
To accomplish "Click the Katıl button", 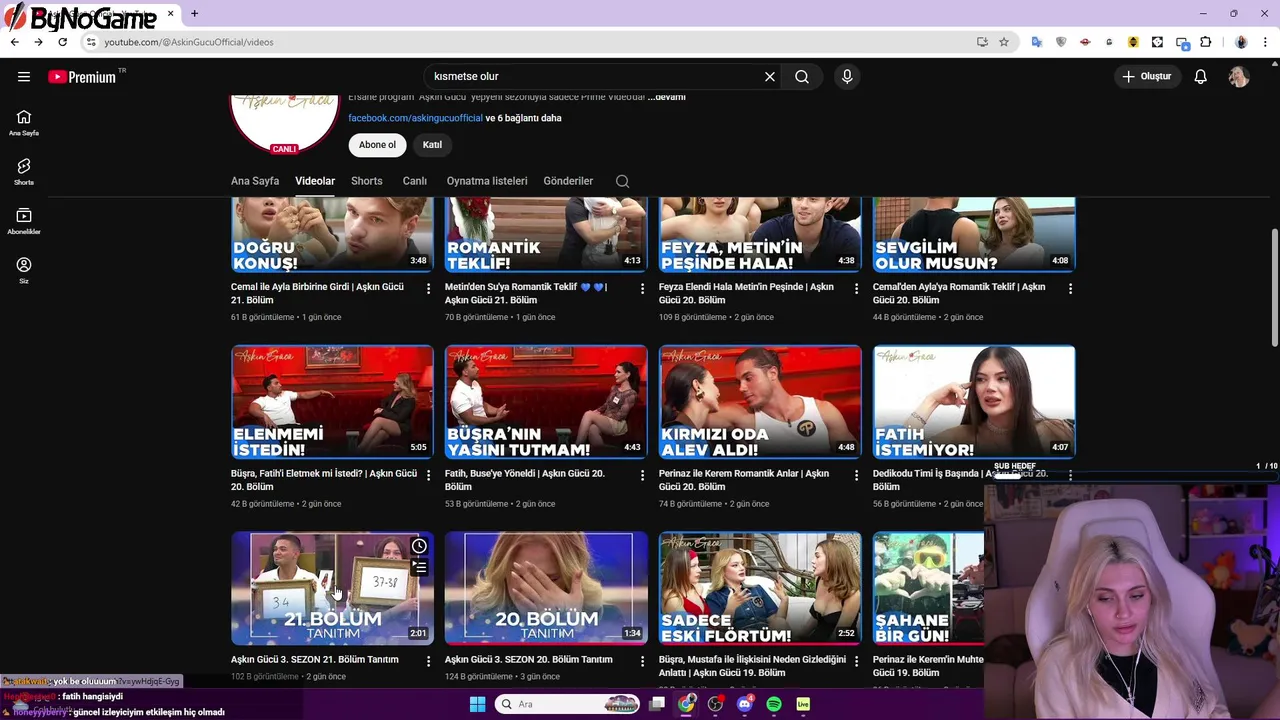I will coord(432,145).
